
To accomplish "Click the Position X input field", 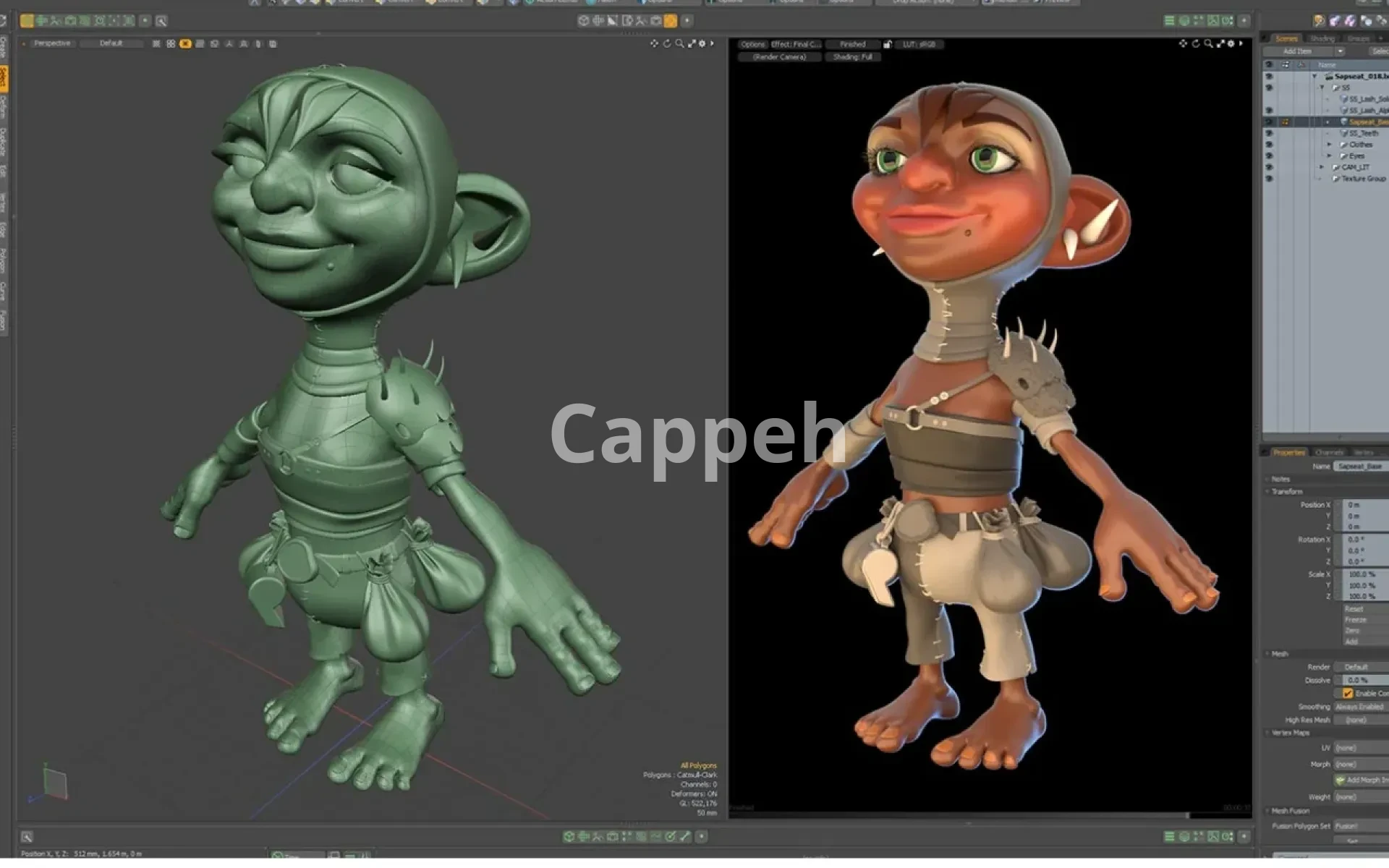I will [1364, 505].
